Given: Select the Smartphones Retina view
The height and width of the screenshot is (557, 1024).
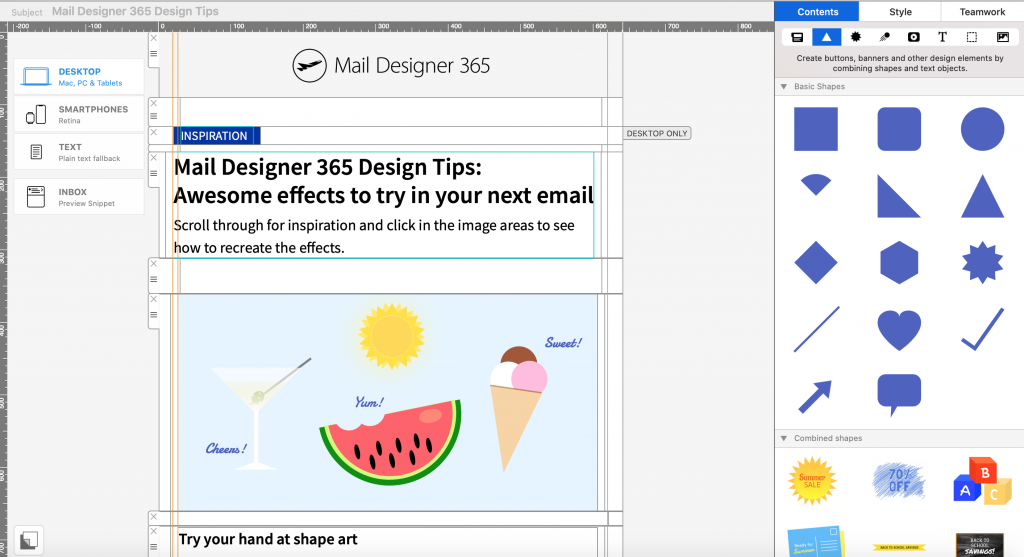Looking at the screenshot, I should pos(79,114).
